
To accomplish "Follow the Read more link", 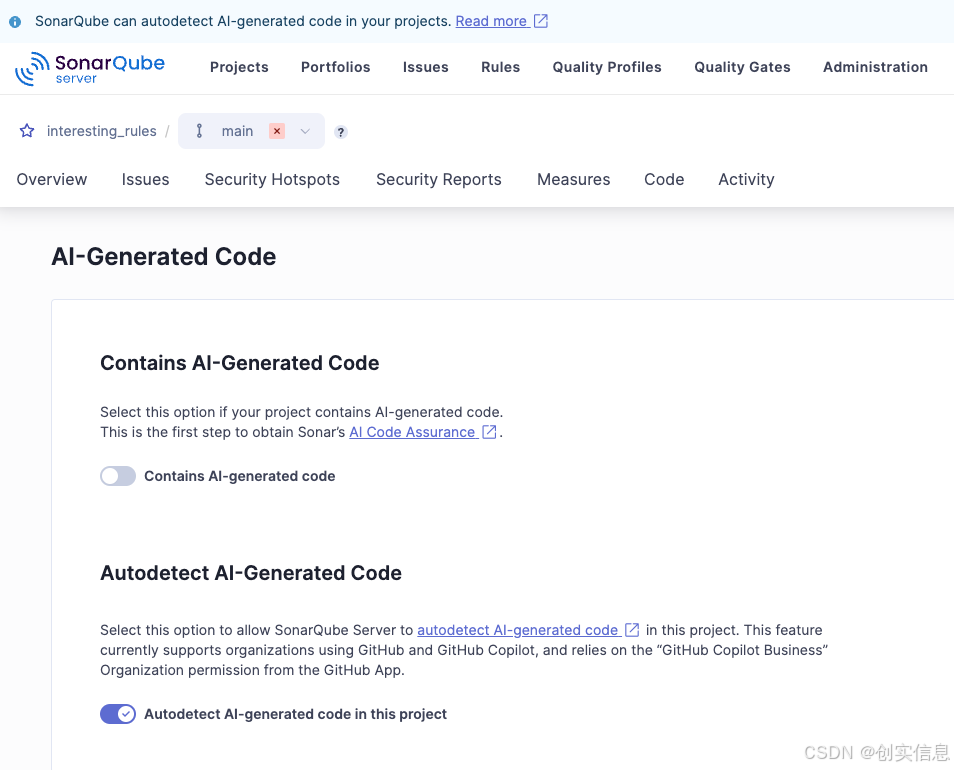I will coord(491,21).
